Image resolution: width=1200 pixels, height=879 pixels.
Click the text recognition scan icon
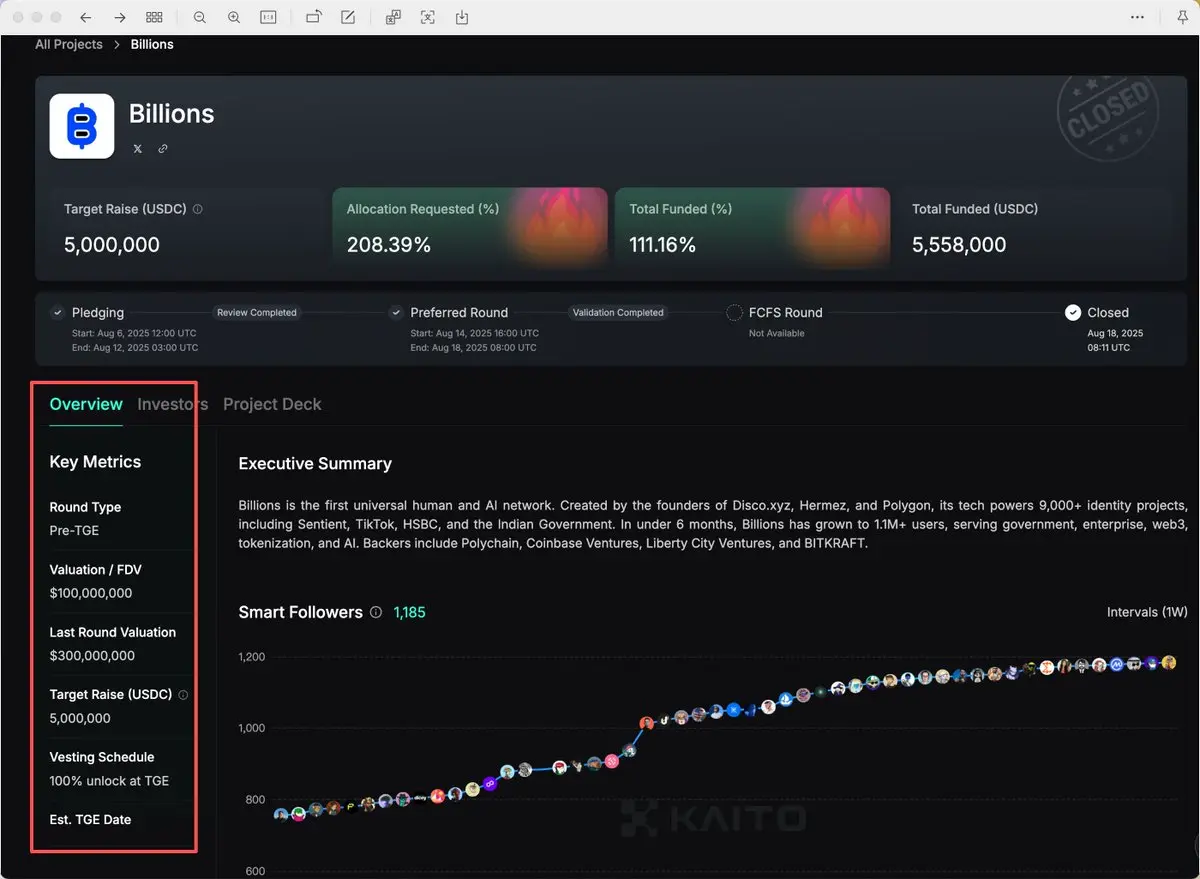tap(428, 18)
